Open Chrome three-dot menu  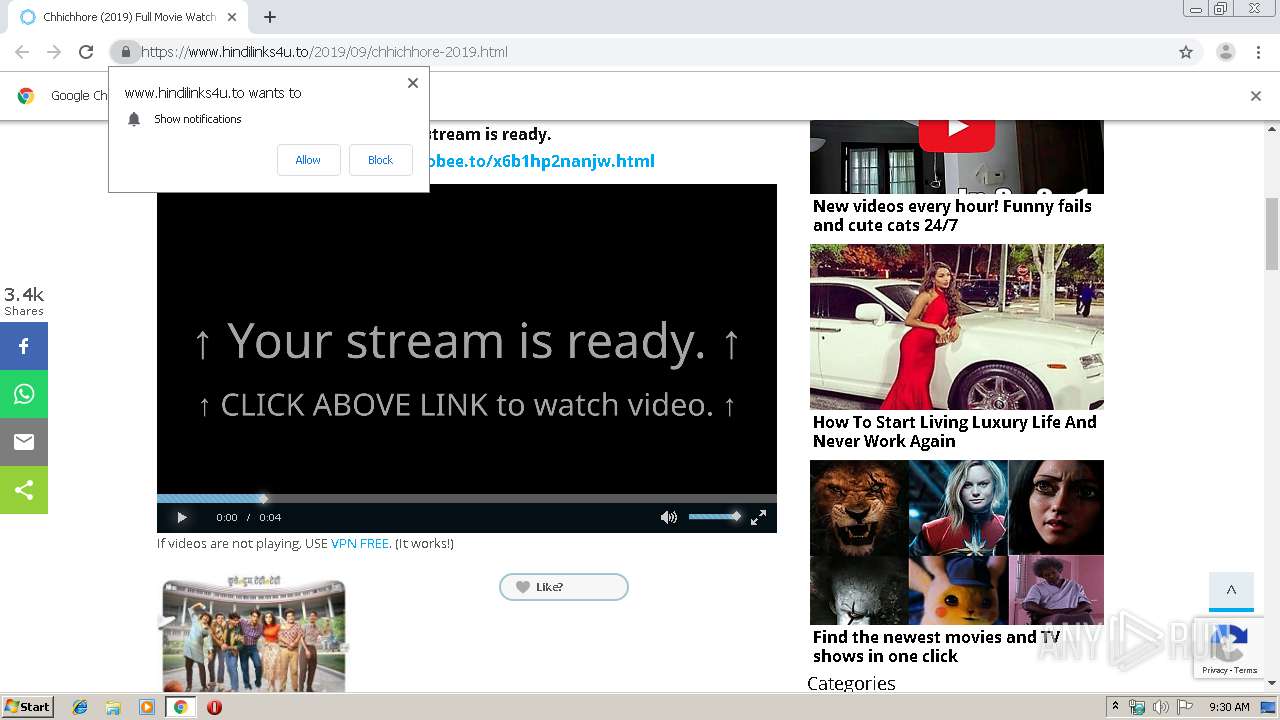click(x=1258, y=52)
